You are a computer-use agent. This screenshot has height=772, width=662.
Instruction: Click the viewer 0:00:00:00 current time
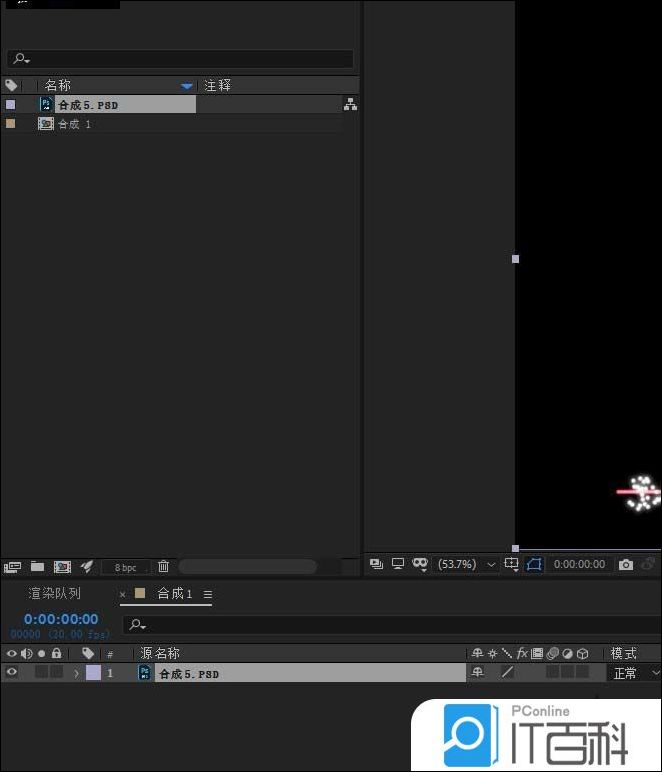click(x=579, y=564)
